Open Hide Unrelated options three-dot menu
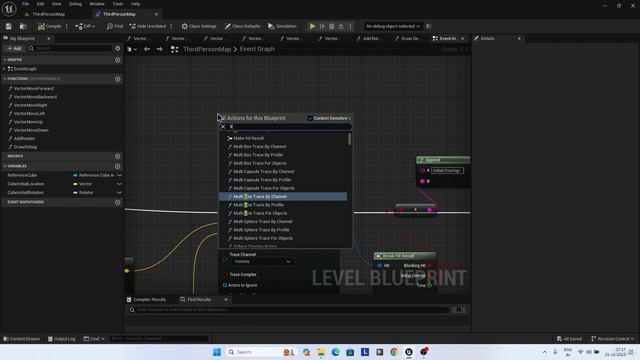 tap(171, 26)
